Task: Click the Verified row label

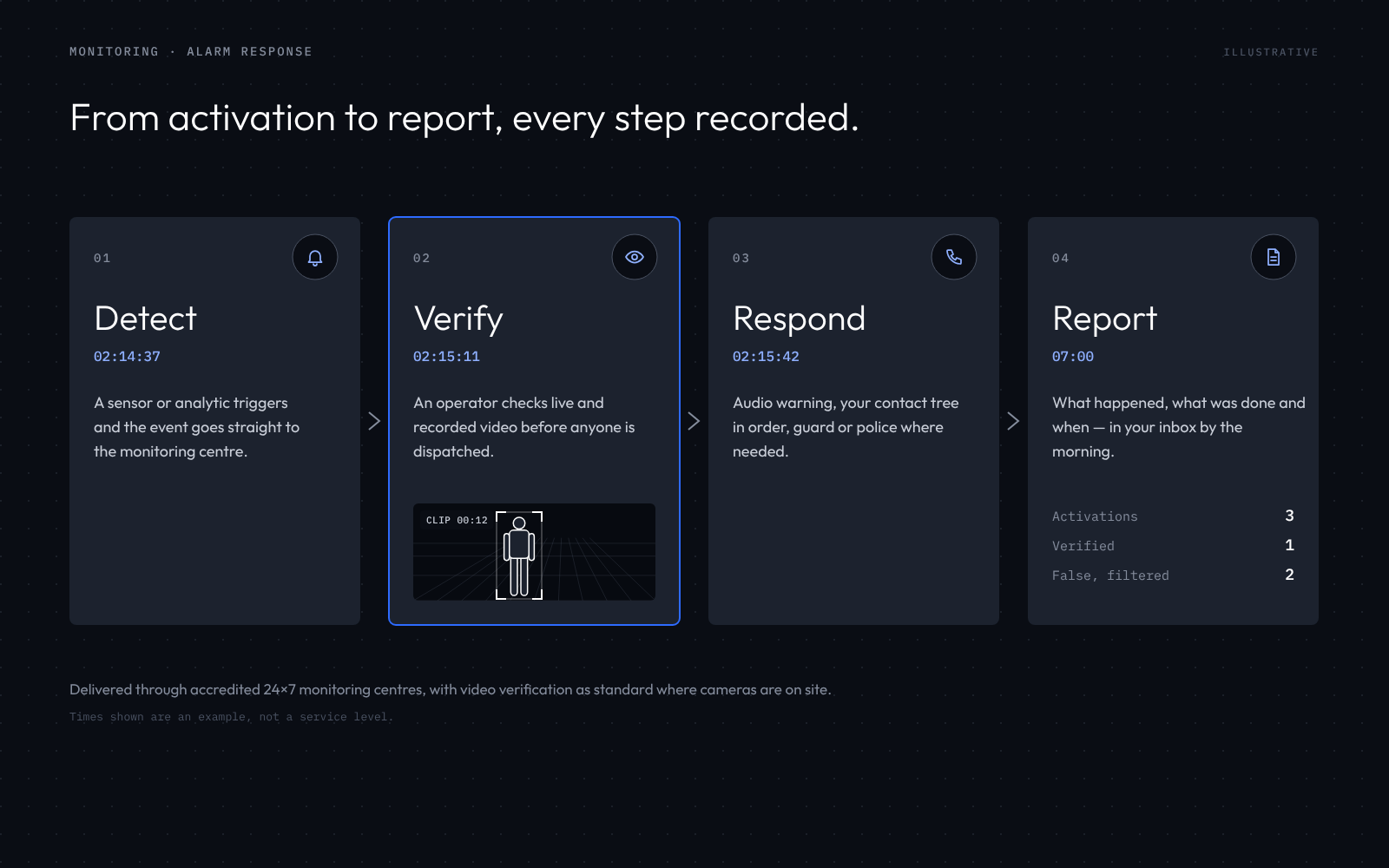Action: (x=1083, y=546)
